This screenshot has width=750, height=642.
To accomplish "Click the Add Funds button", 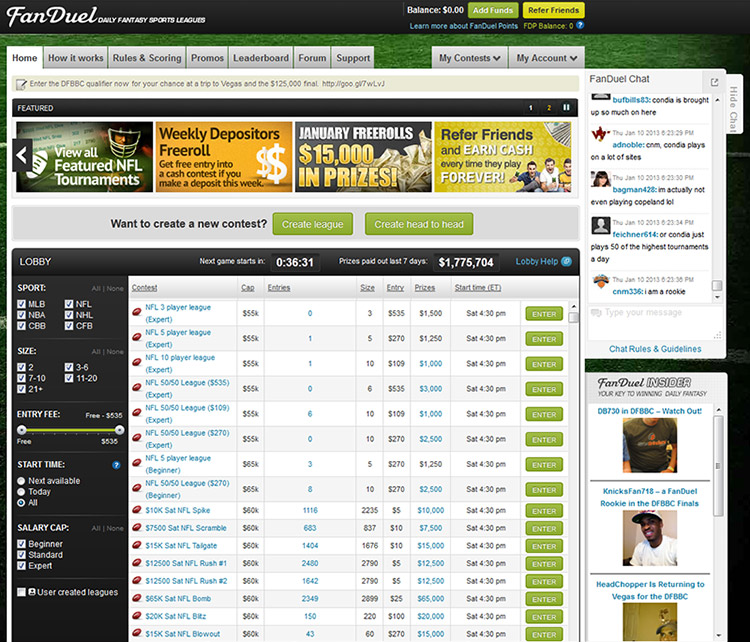I will [493, 10].
